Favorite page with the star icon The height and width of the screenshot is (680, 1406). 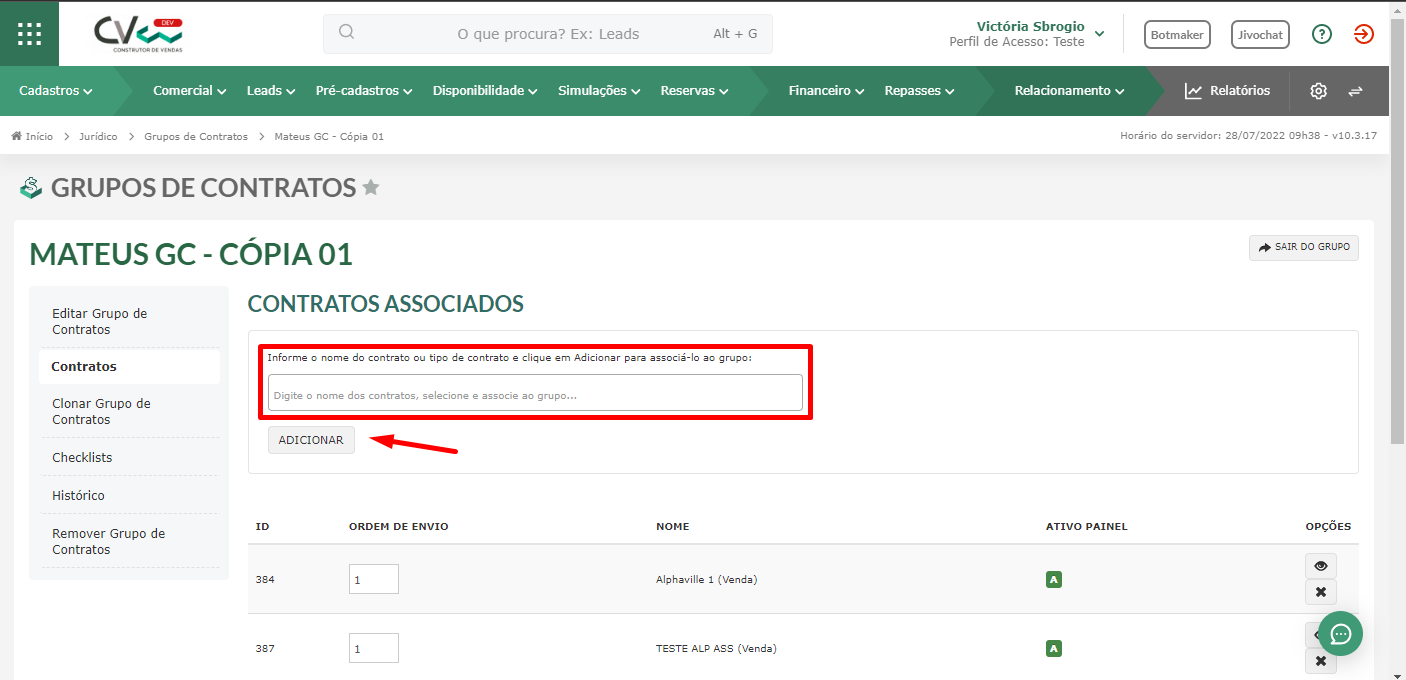pyautogui.click(x=371, y=187)
